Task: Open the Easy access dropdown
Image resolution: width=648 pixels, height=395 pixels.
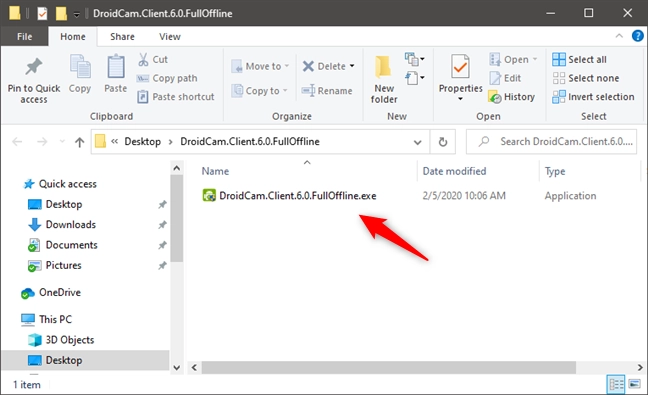Action: point(415,78)
